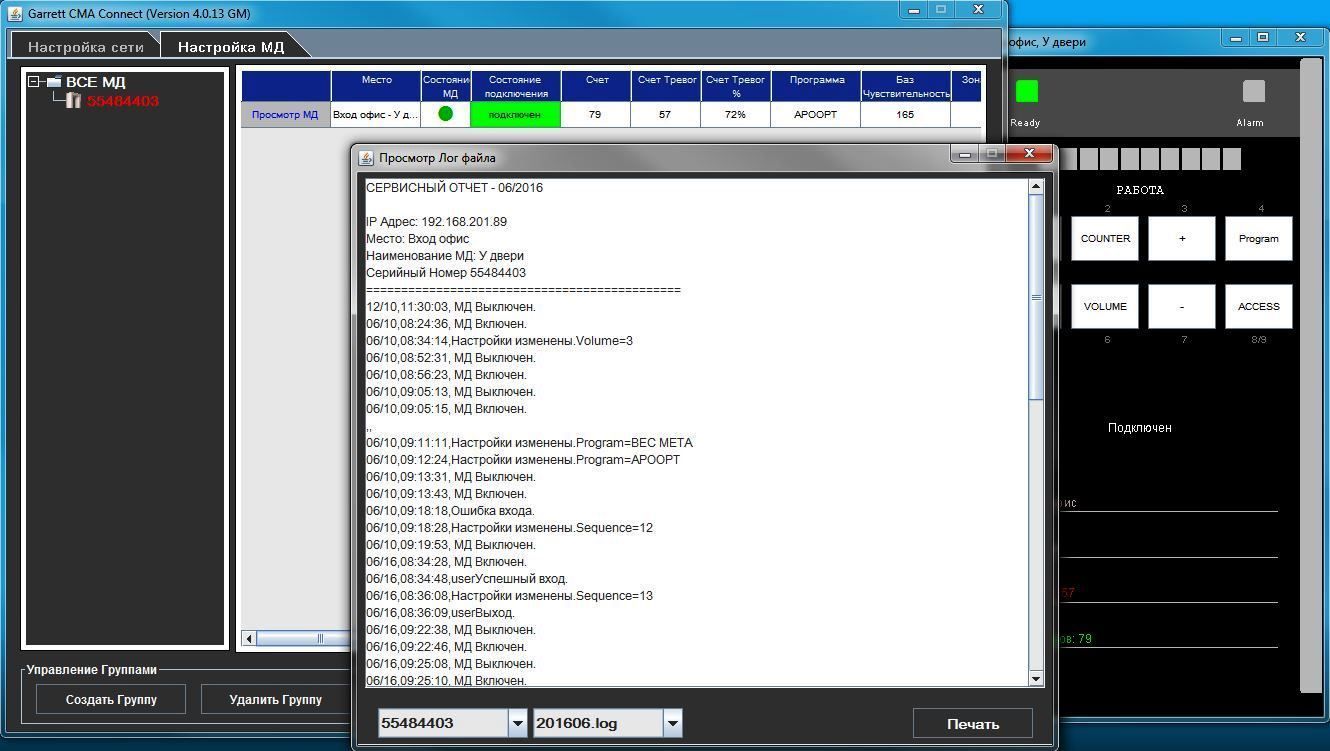Viewport: 1330px width, 751px height.
Task: Click the Program button in detector window
Action: 1259,239
